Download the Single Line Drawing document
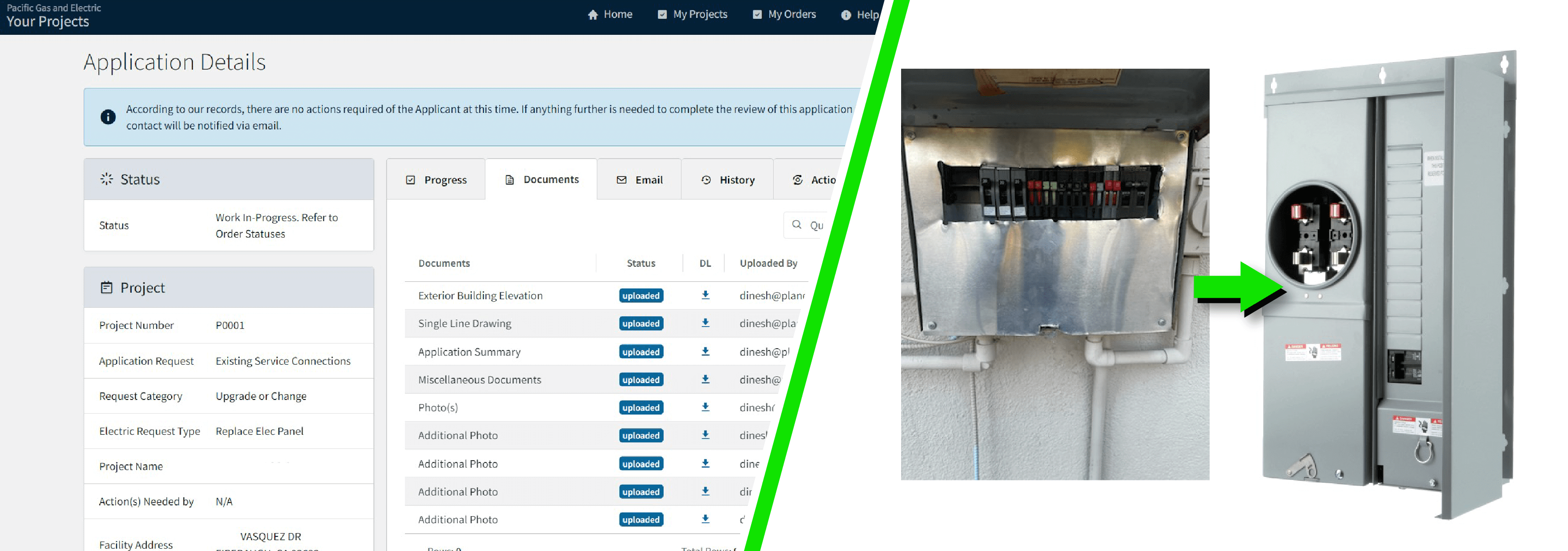 pos(705,323)
